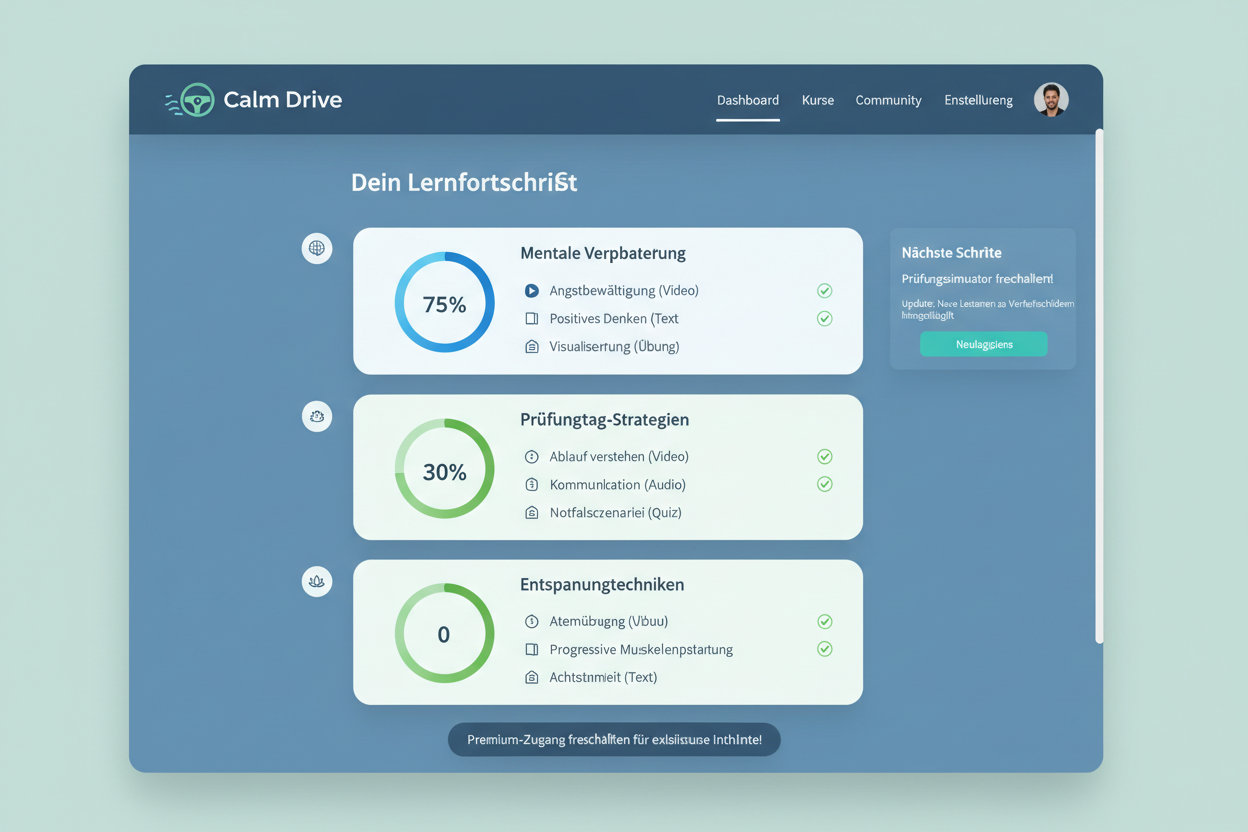Select the globe icon beside Mentale Verbesserung
Image resolution: width=1248 pixels, height=832 pixels.
point(317,248)
